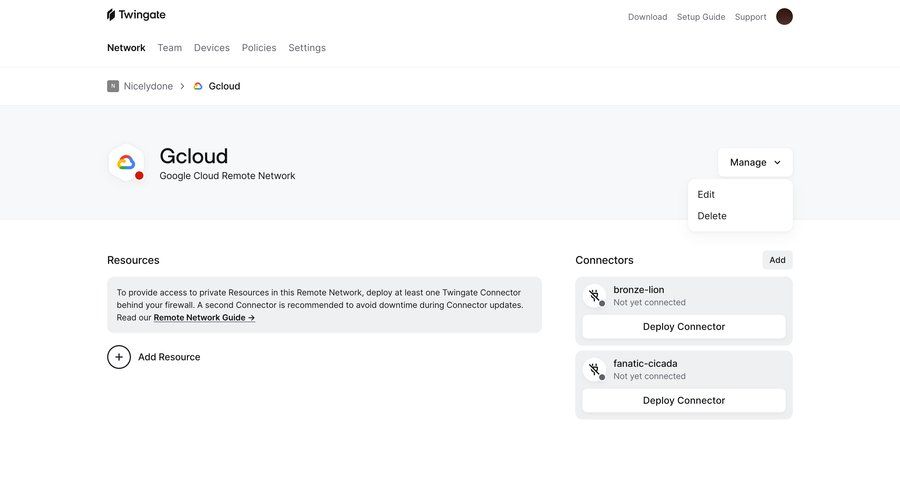Click the Add Resource plus icon
Image resolution: width=900 pixels, height=484 pixels.
coord(119,357)
